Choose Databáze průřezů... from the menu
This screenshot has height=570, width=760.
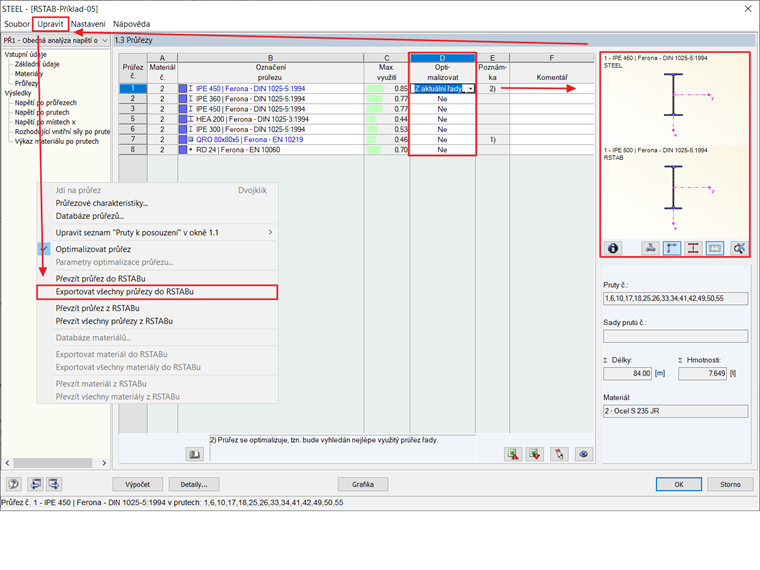pyautogui.click(x=157, y=216)
